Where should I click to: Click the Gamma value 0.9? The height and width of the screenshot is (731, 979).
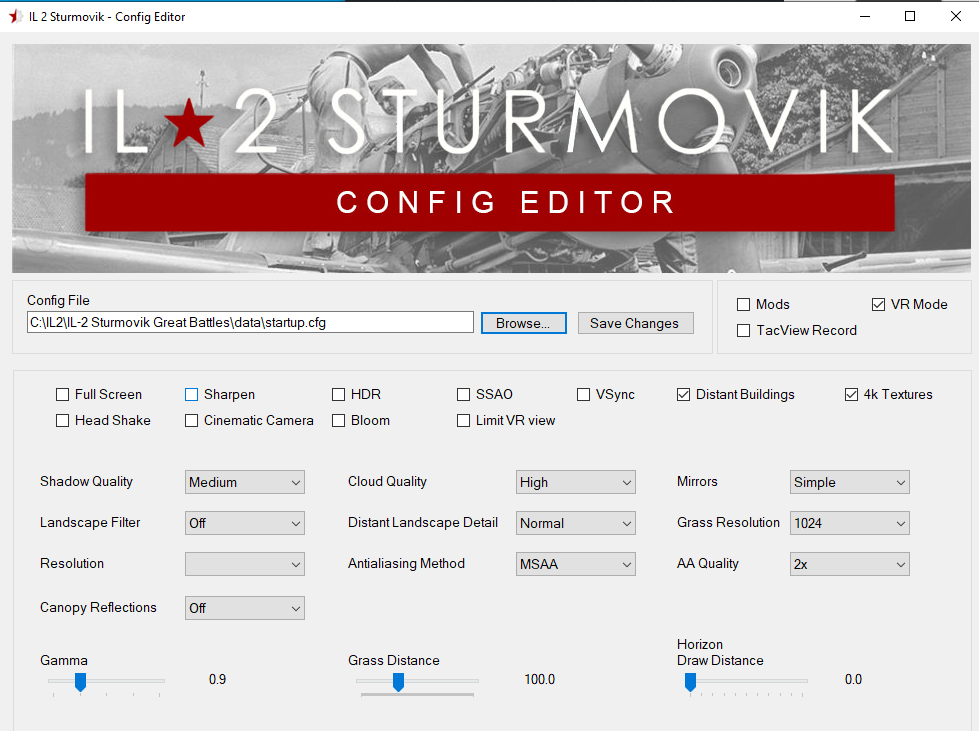[x=217, y=679]
